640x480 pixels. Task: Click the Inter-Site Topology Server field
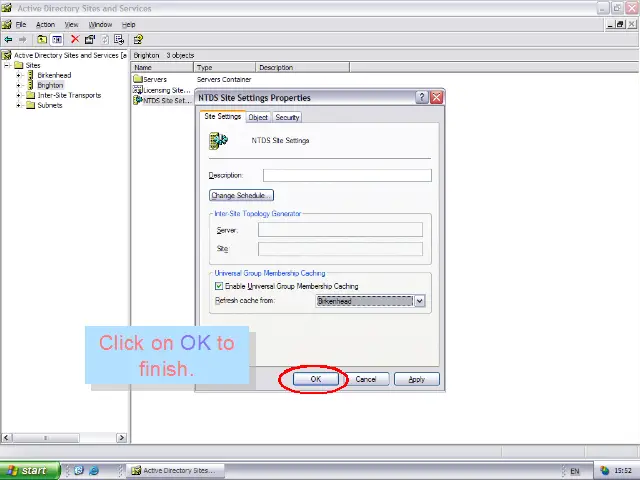[x=340, y=230]
